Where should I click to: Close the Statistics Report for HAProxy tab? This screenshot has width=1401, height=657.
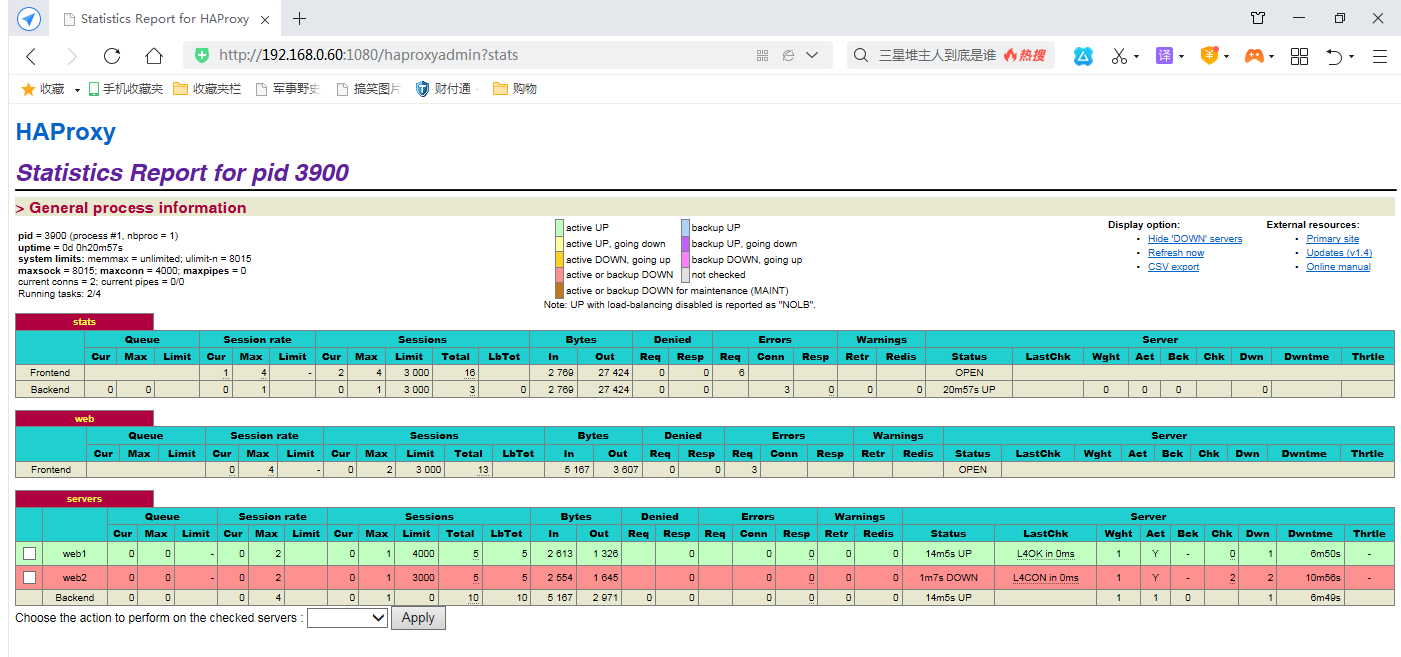point(265,19)
